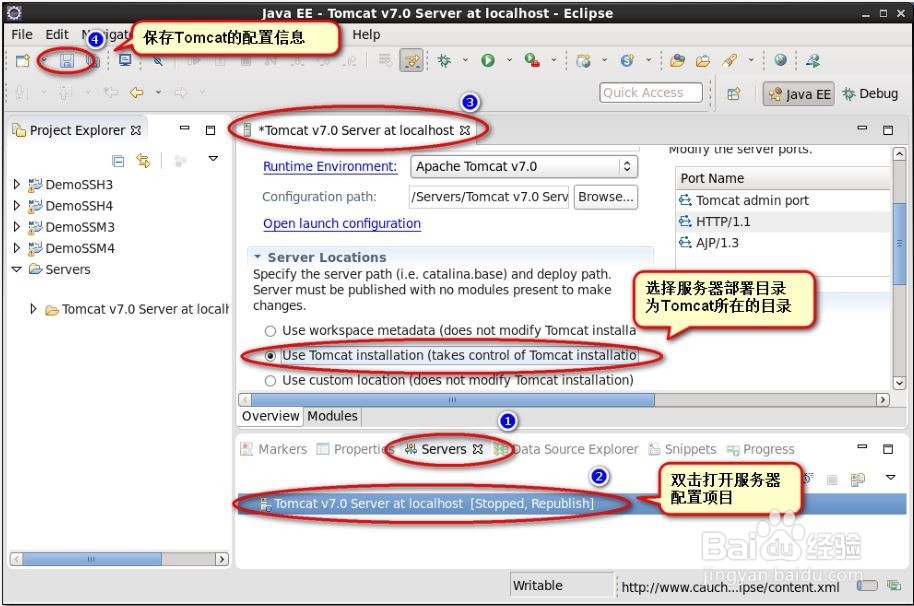
Task: Save the Tomcat server configuration
Action: (x=65, y=61)
